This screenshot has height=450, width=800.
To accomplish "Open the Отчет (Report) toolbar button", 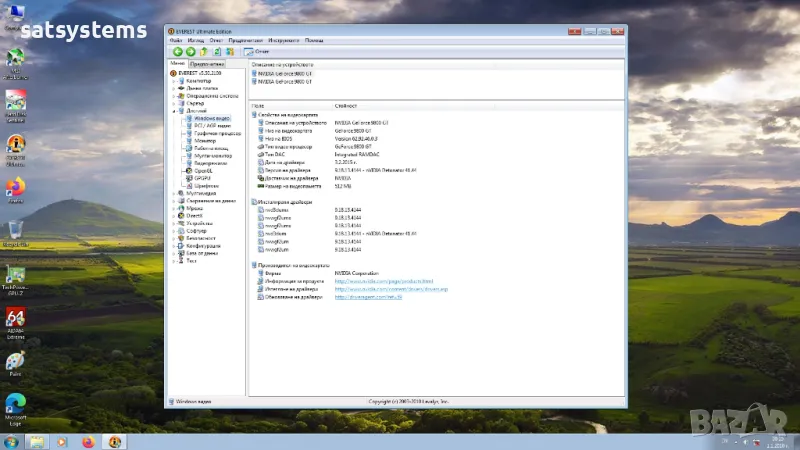I will pos(256,51).
